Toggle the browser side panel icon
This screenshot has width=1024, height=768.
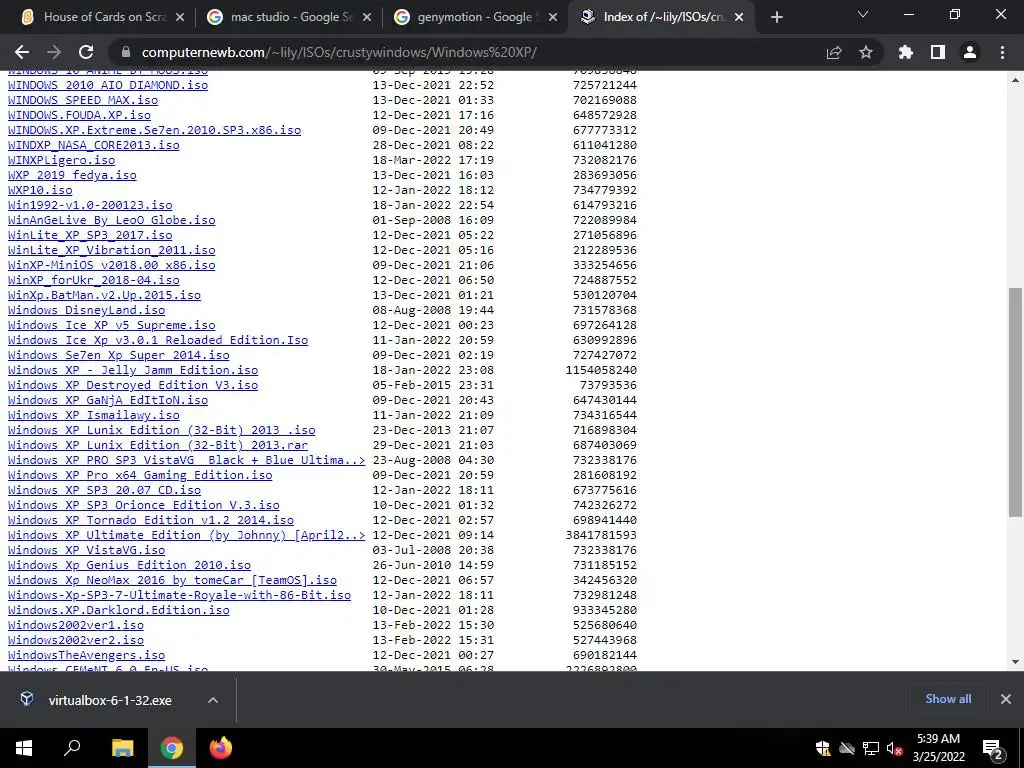(938, 52)
